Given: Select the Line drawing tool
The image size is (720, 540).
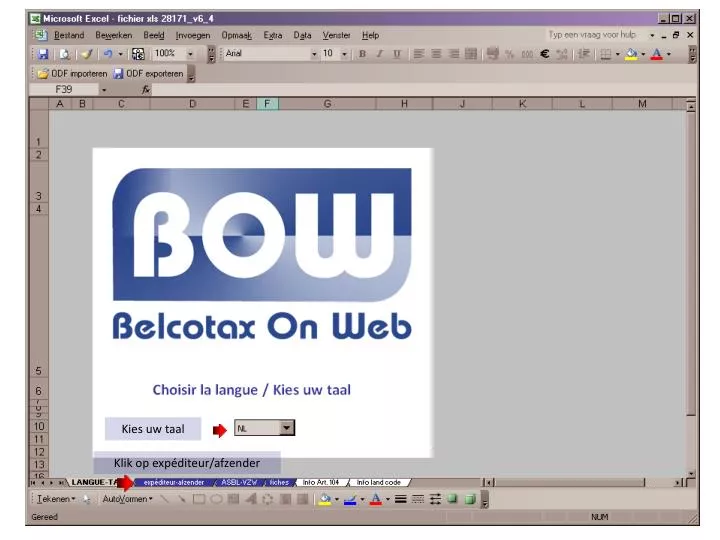Looking at the screenshot, I should (164, 499).
